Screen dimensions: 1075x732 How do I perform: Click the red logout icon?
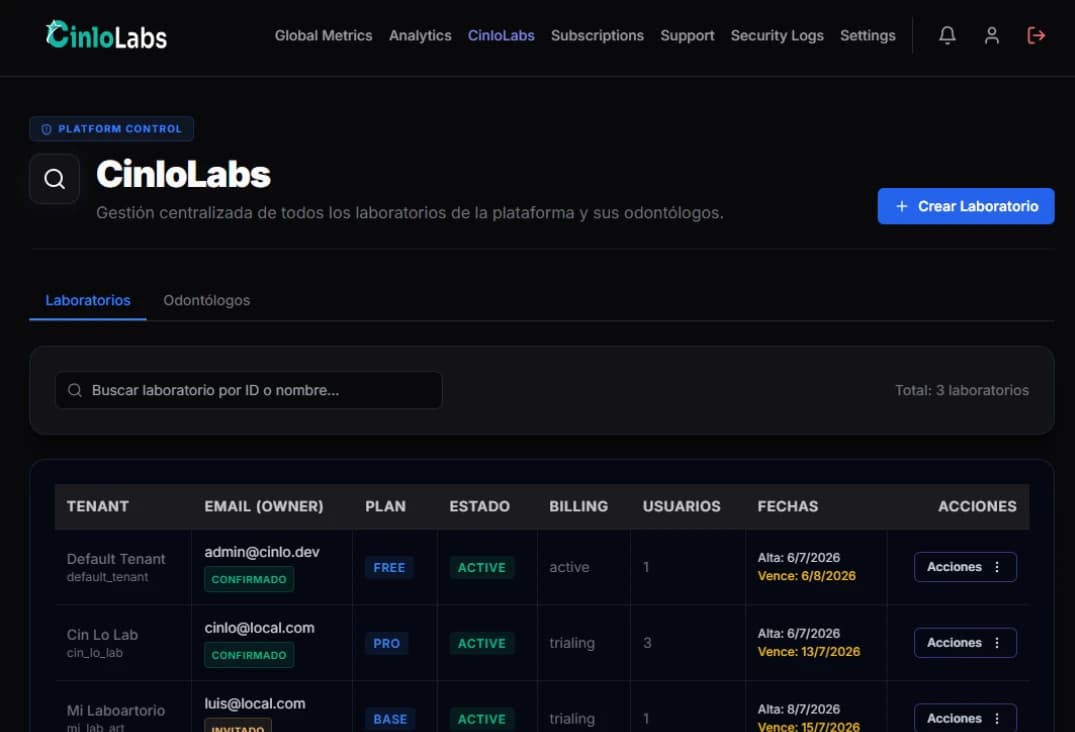click(1035, 36)
